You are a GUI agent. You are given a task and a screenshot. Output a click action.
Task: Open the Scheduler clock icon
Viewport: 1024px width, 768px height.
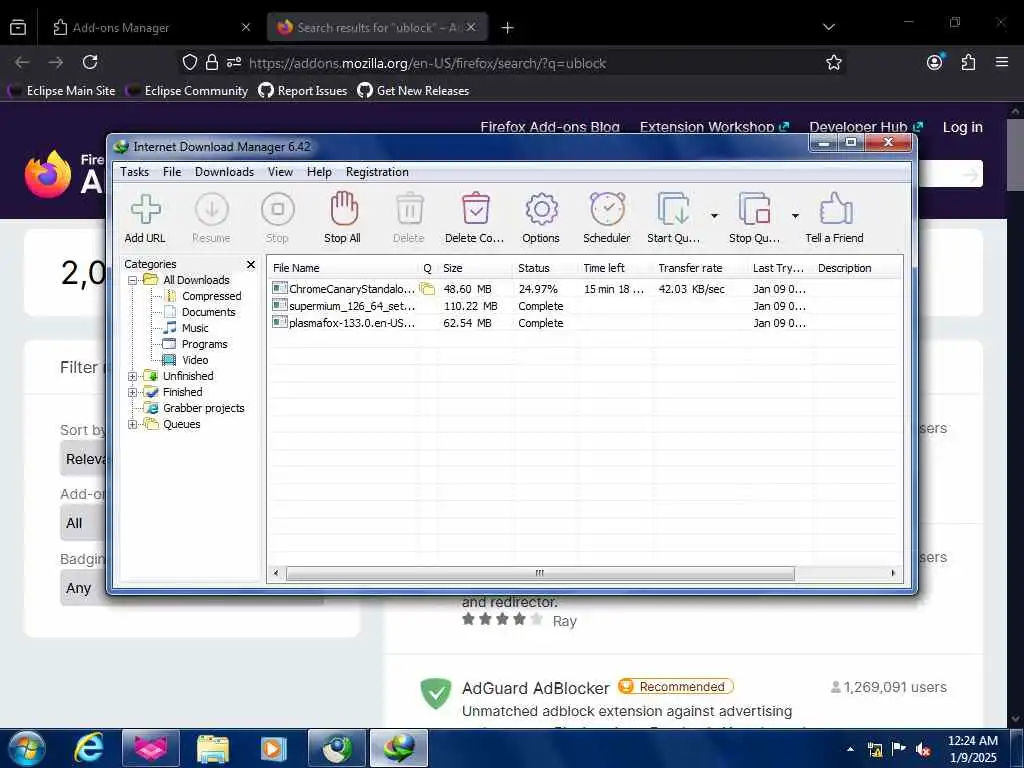(x=607, y=218)
